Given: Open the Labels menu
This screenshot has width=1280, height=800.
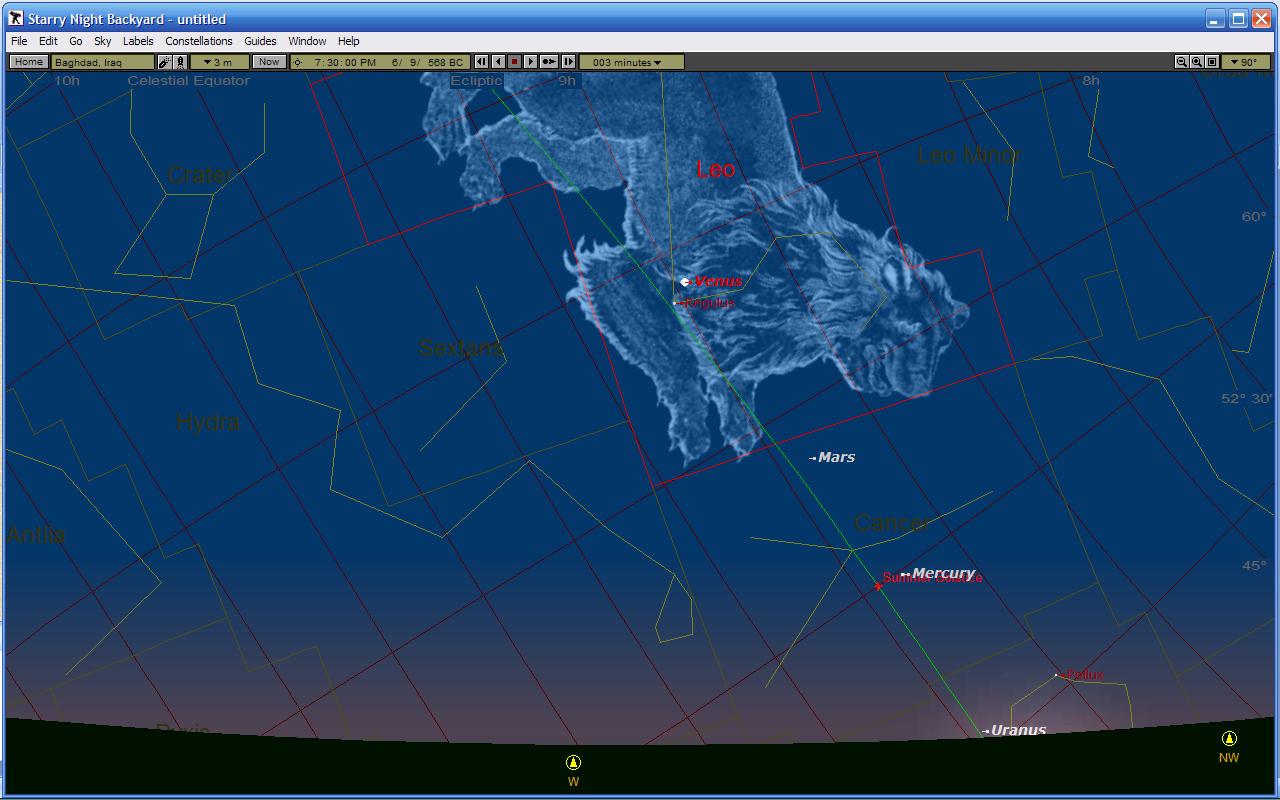Looking at the screenshot, I should pos(138,41).
